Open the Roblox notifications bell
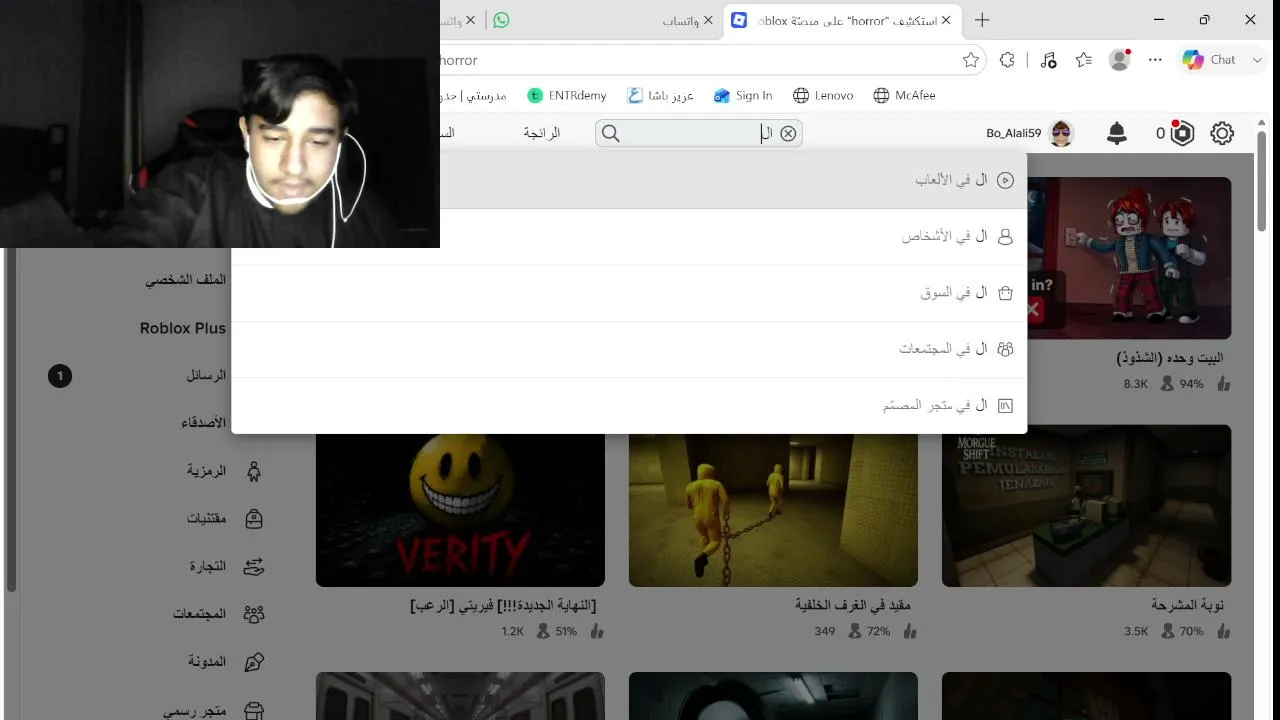The image size is (1280, 720). point(1117,133)
